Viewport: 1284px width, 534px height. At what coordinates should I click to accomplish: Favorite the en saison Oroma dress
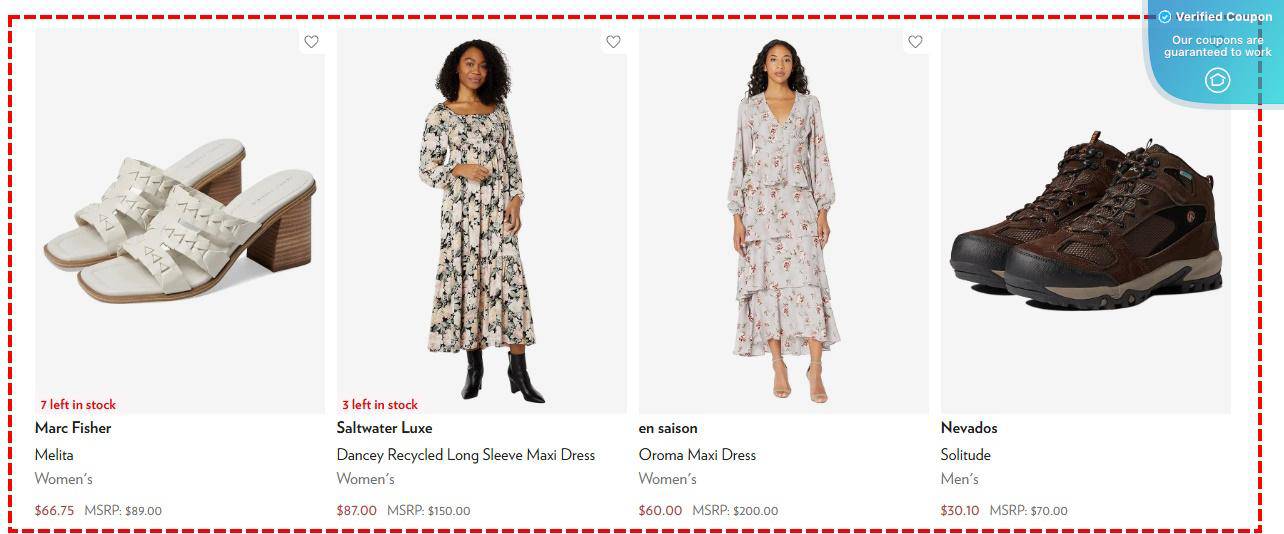click(x=915, y=42)
